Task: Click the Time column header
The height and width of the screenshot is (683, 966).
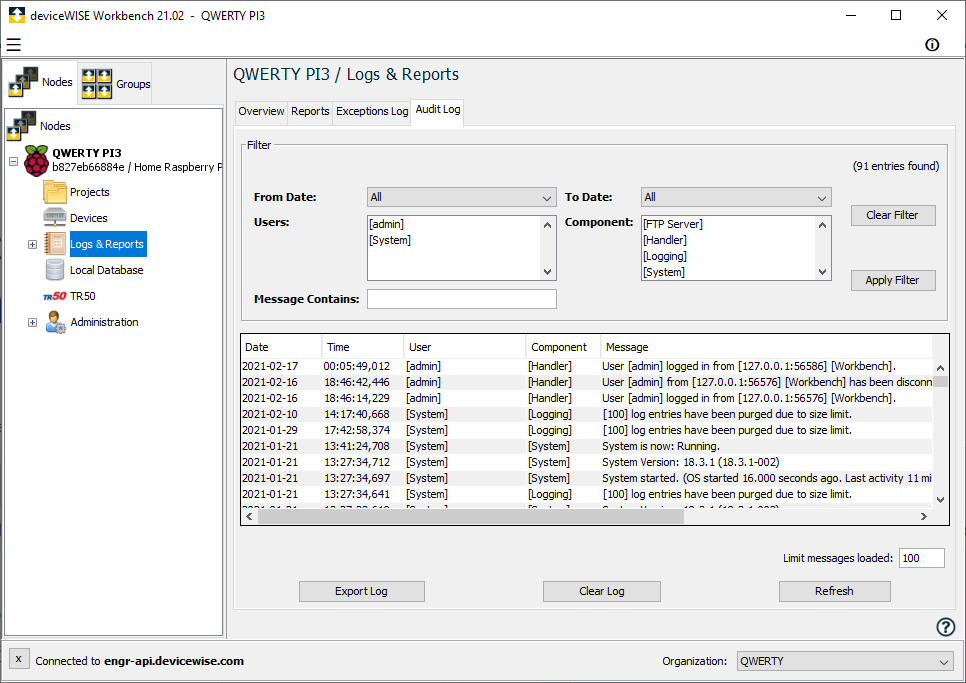Action: [363, 347]
